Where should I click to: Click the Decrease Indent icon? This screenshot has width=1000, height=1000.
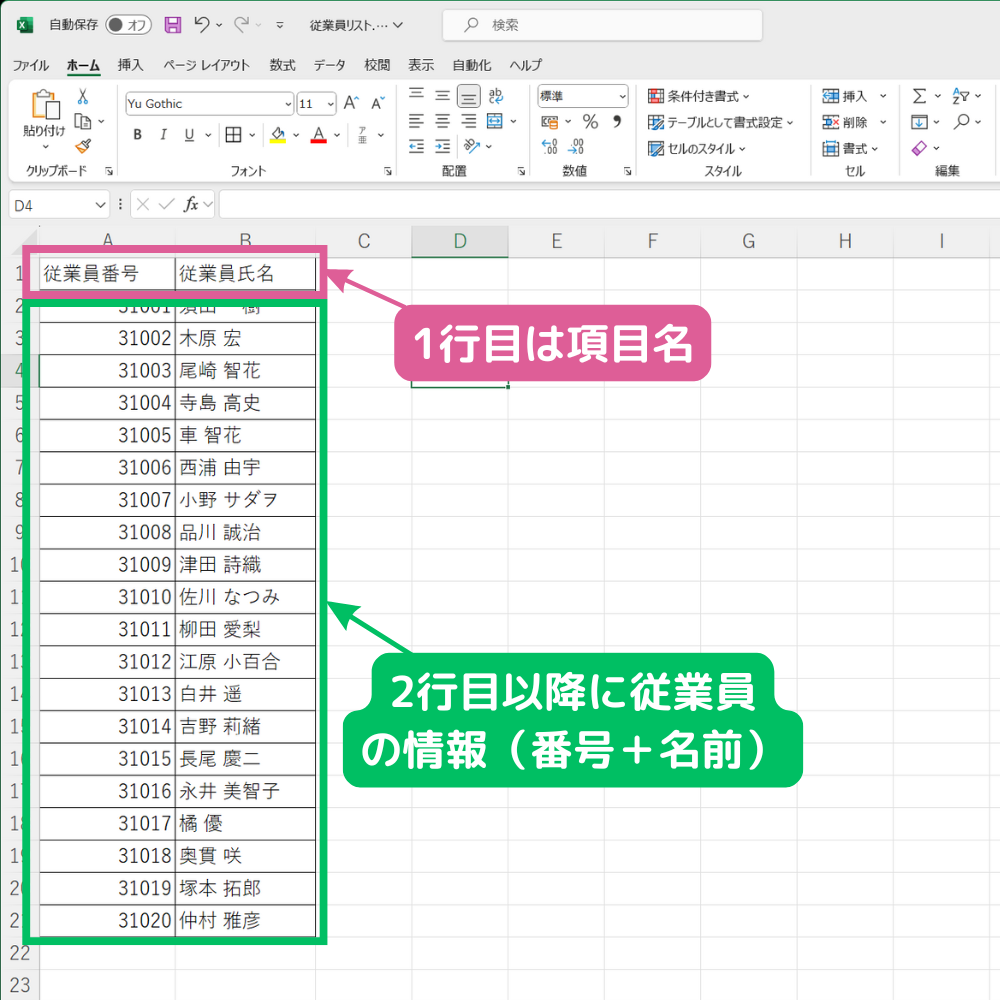[416, 147]
